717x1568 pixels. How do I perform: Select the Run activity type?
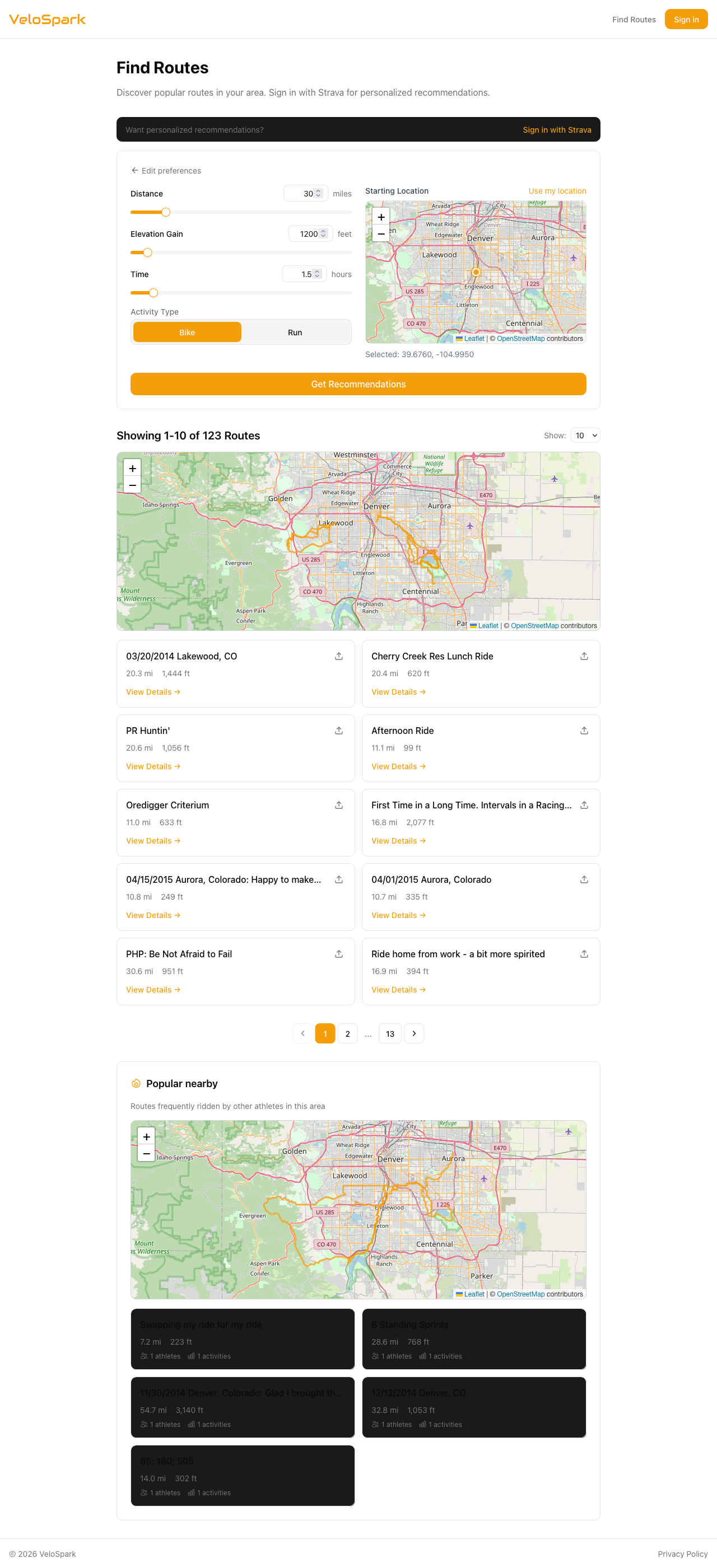(295, 333)
